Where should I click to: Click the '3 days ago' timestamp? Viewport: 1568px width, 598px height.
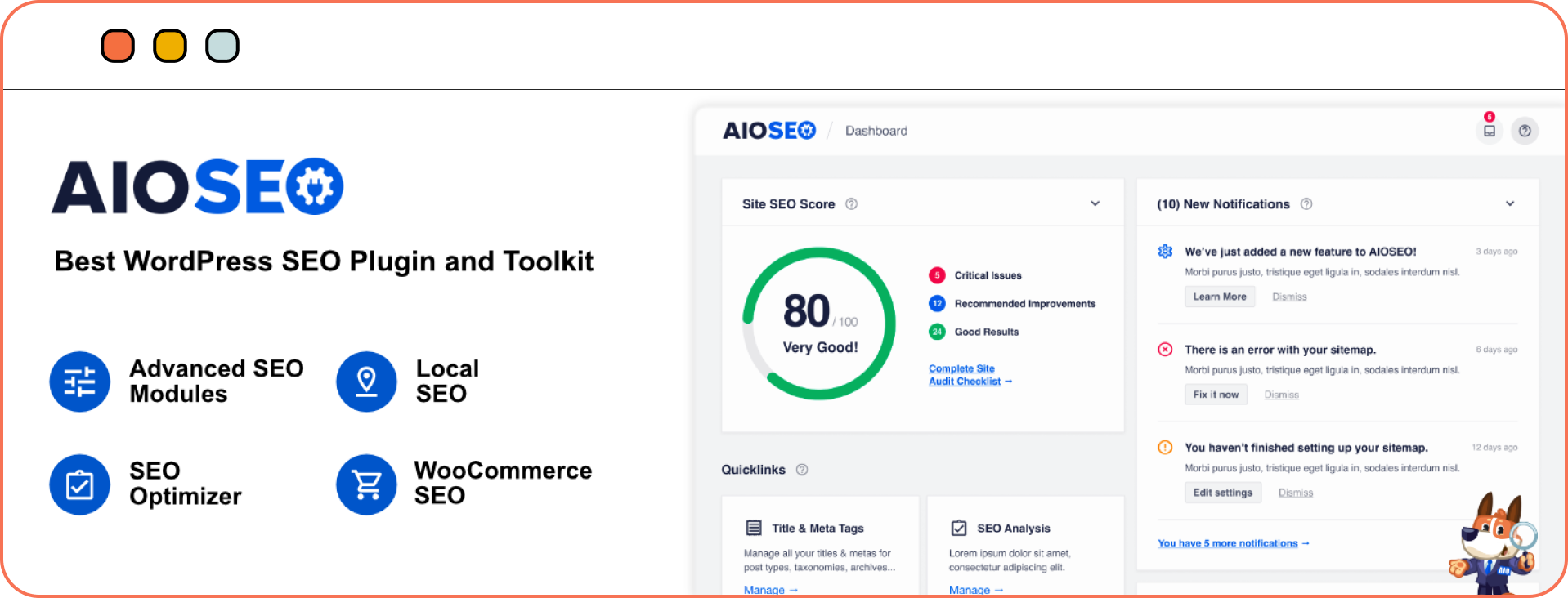tap(1496, 252)
